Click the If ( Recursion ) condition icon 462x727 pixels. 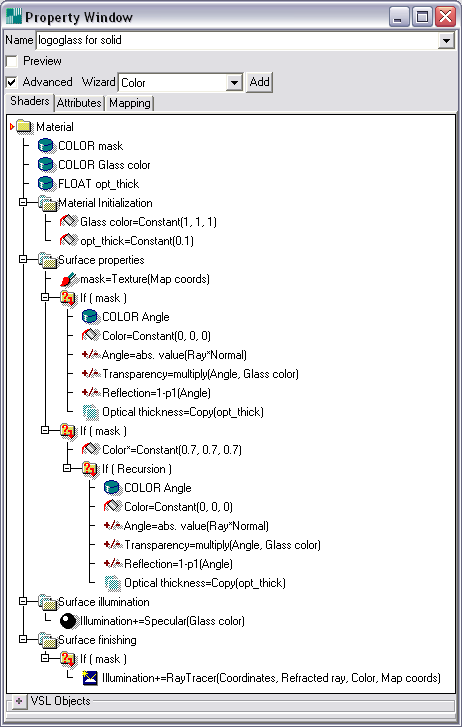(90, 469)
